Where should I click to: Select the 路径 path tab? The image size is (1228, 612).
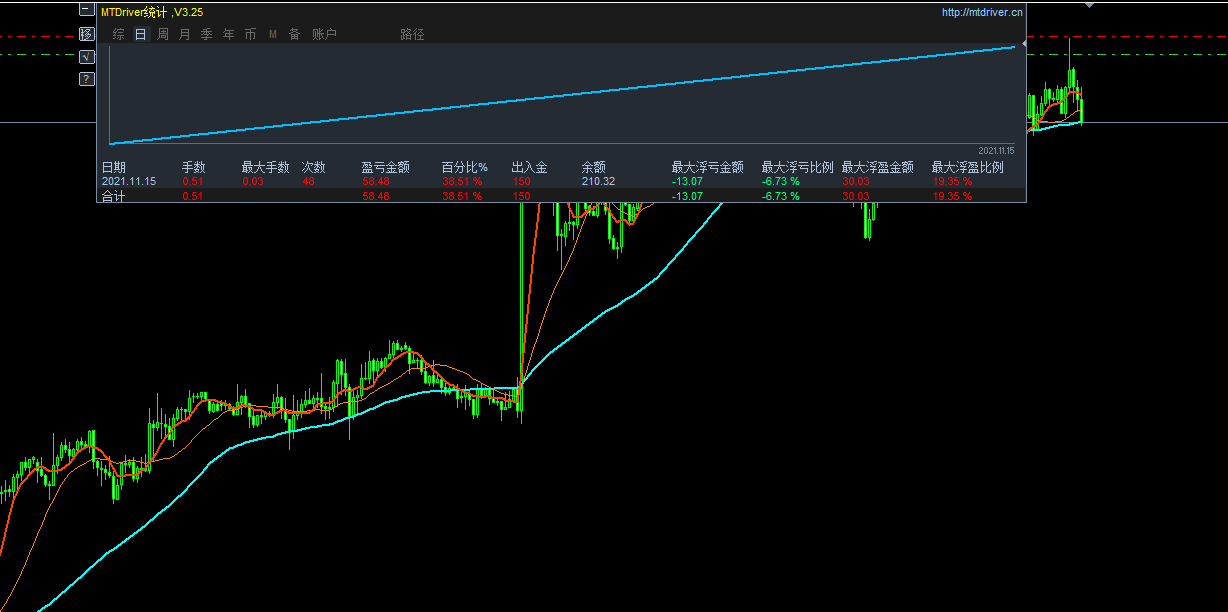pyautogui.click(x=412, y=34)
